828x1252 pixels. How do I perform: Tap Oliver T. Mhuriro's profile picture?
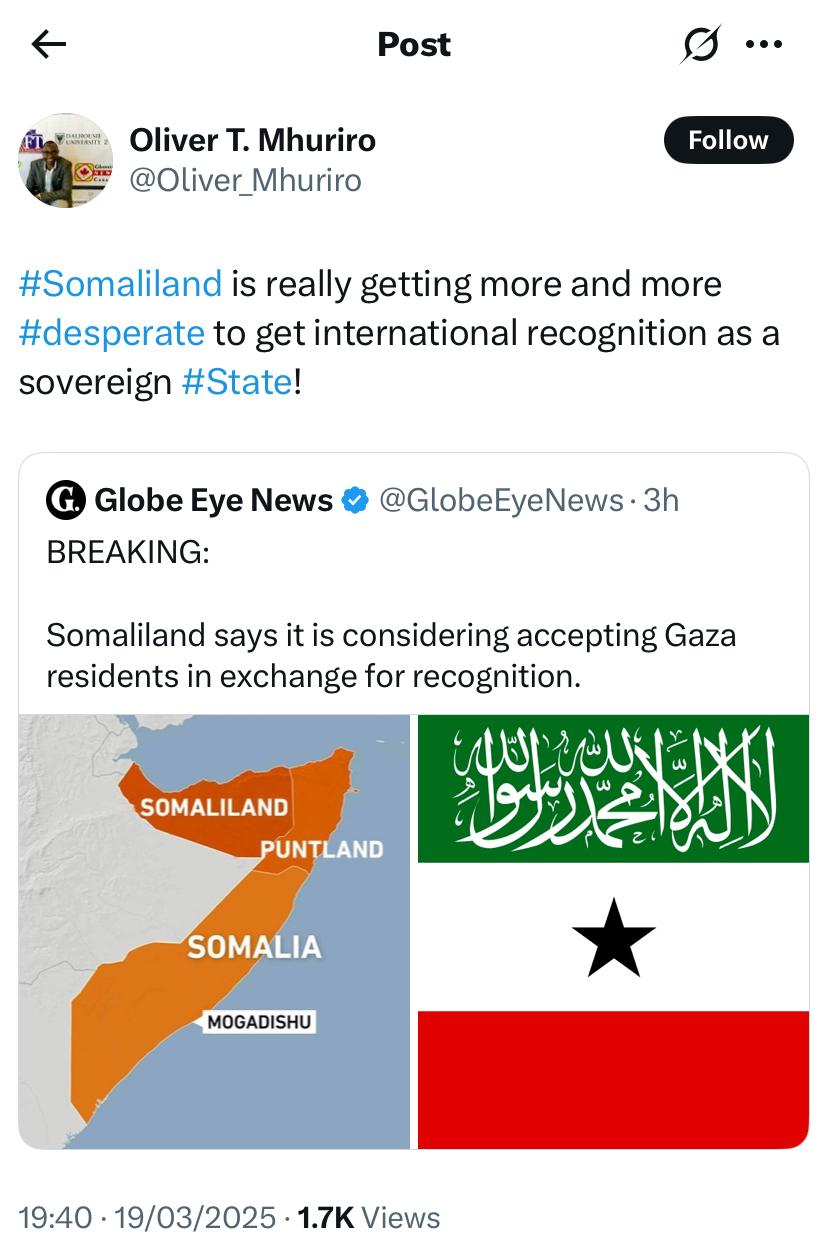pos(65,160)
